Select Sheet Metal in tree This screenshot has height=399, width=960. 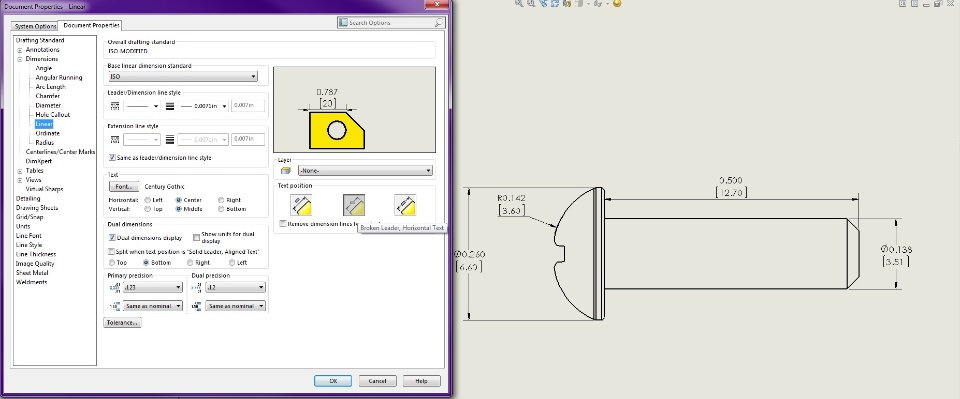[32, 273]
